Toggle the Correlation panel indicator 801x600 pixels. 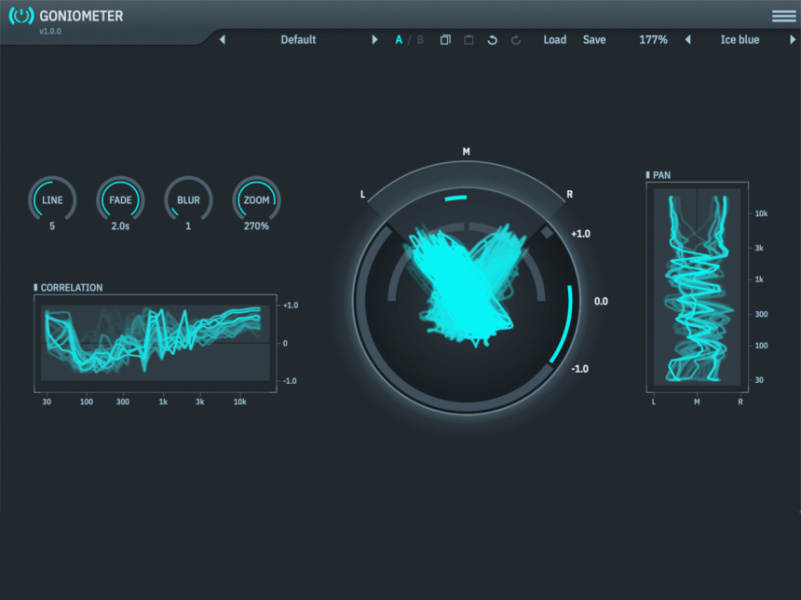click(x=36, y=288)
